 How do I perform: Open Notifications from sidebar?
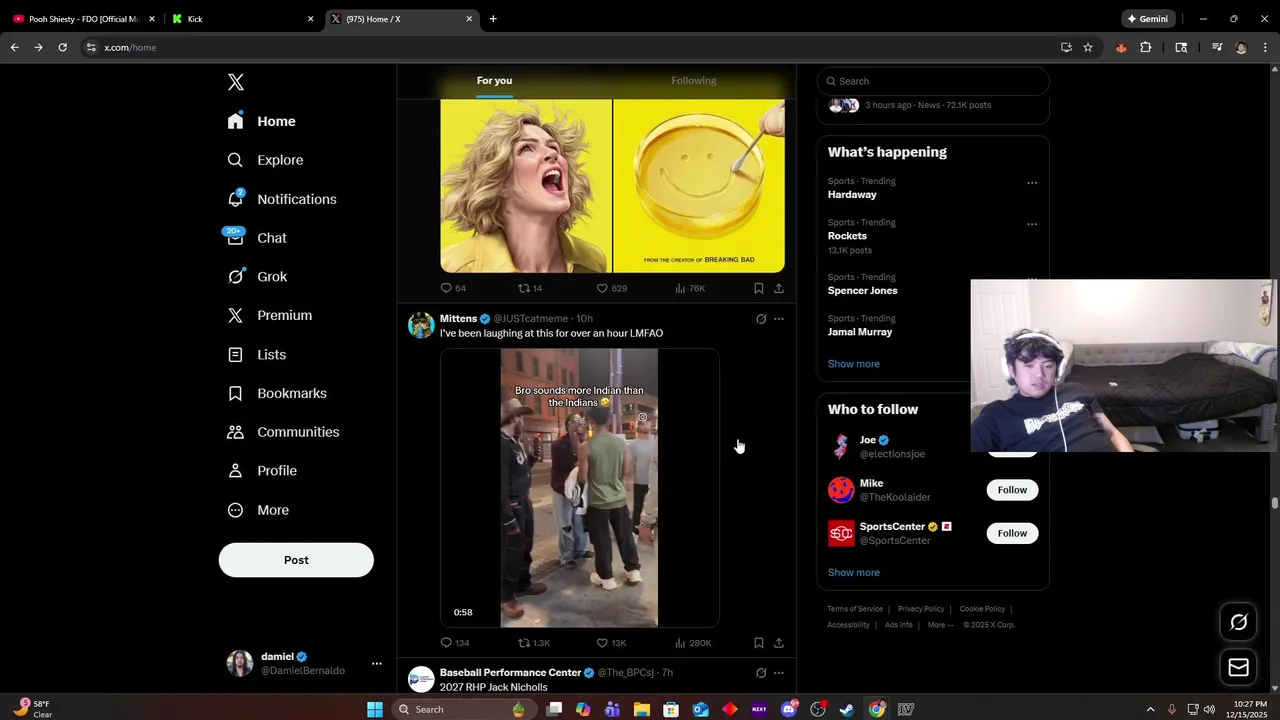tap(282, 199)
